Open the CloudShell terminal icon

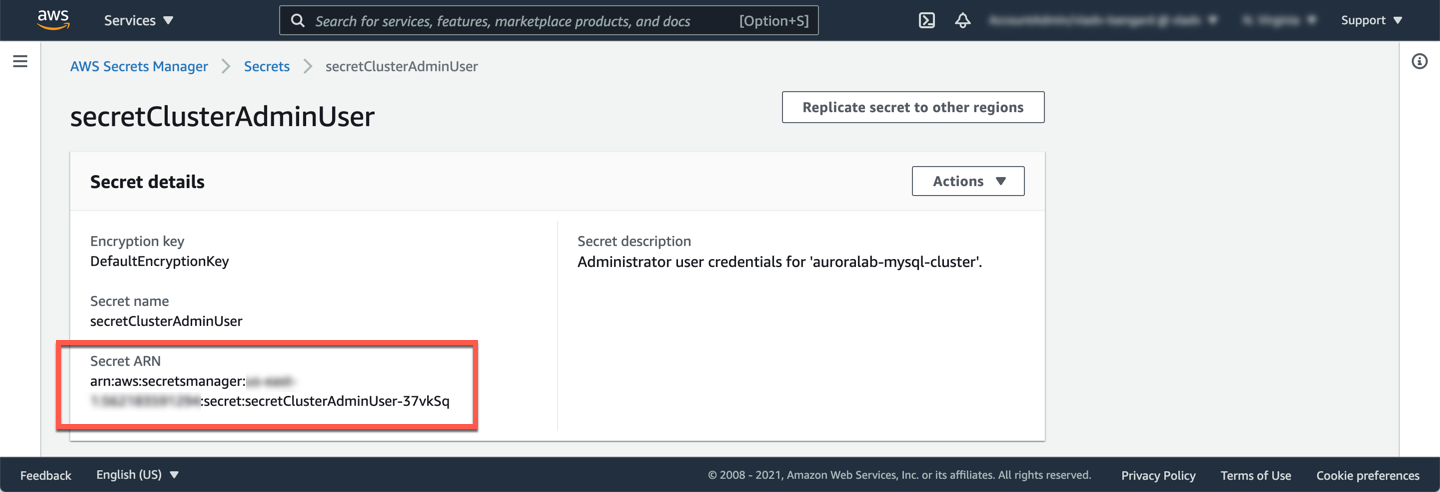(927, 20)
